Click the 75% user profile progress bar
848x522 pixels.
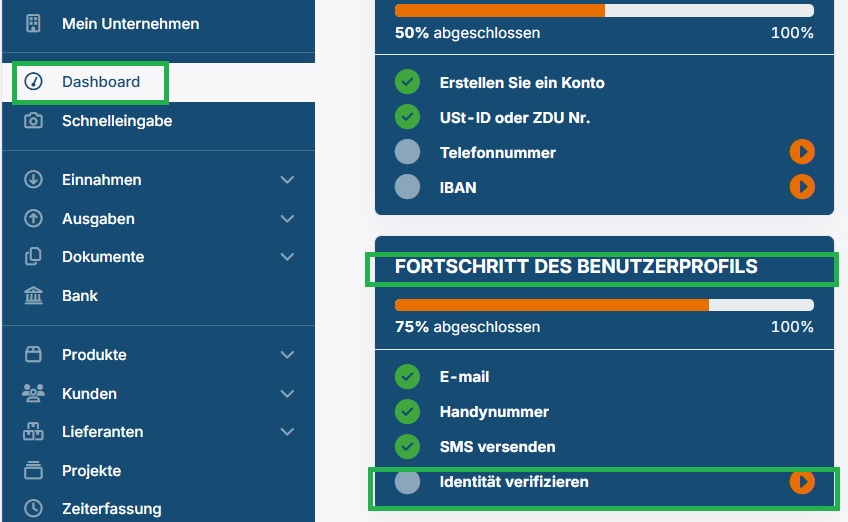[x=604, y=305]
